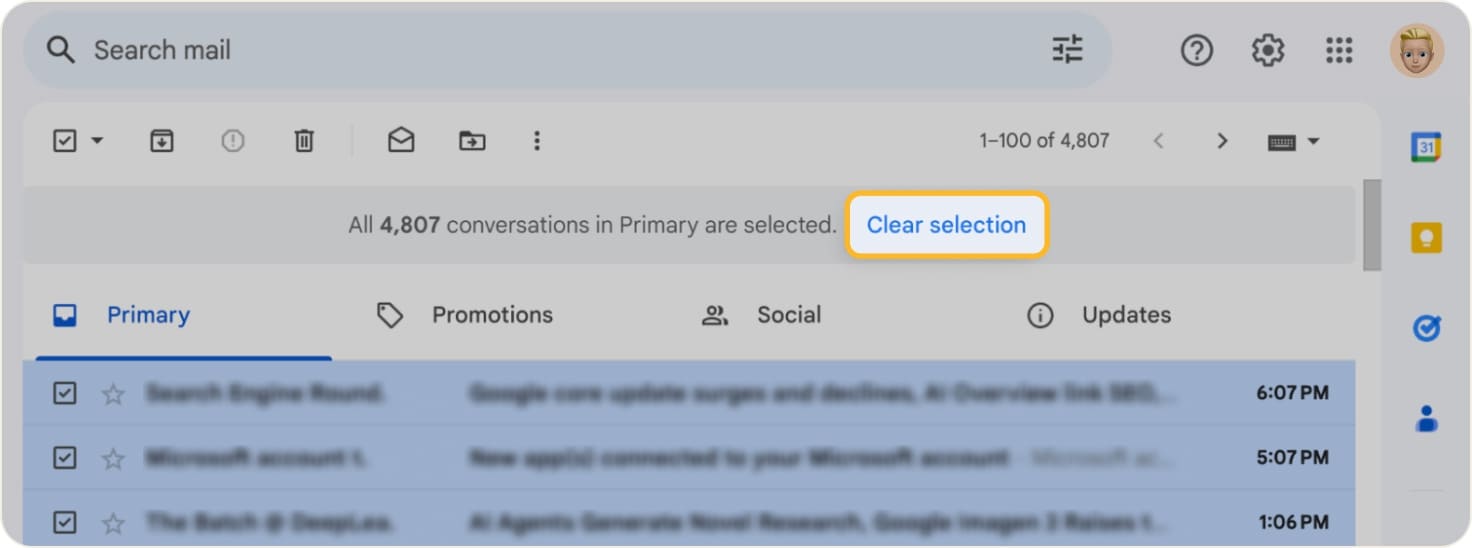This screenshot has height=548, width=1472.
Task: Open the input tools keyboard dropdown
Action: [1294, 142]
